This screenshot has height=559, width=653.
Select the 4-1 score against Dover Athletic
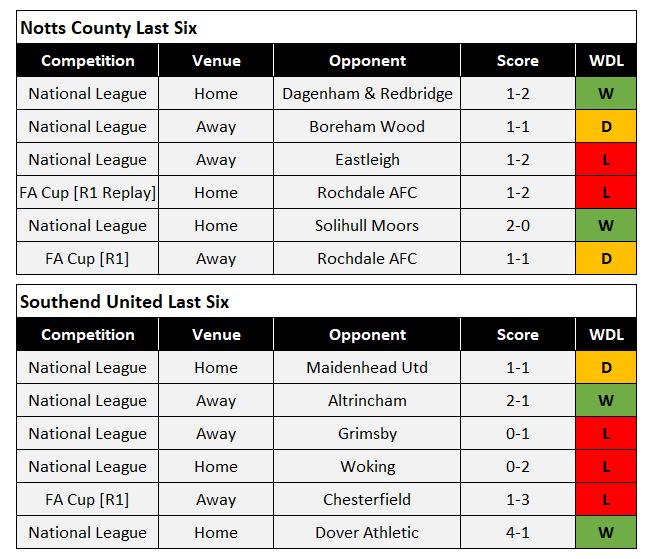518,533
